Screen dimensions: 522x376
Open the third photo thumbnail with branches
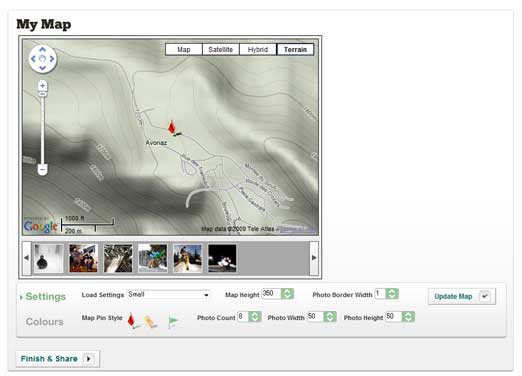(x=118, y=258)
